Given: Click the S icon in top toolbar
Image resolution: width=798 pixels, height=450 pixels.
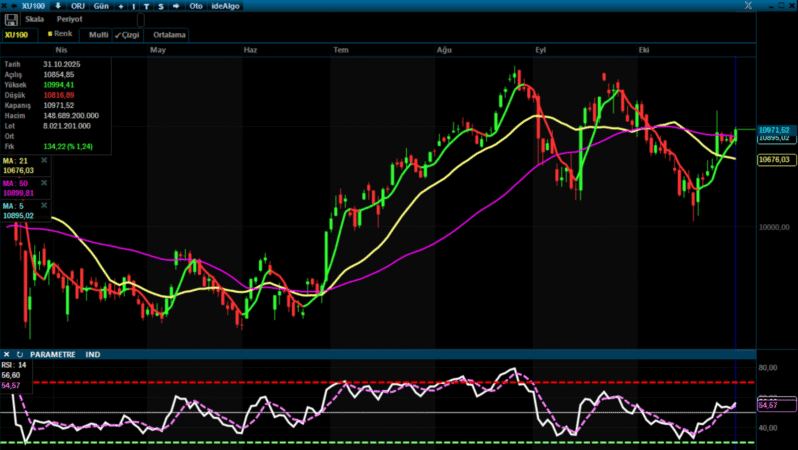Looking at the screenshot, I should tap(160, 6).
